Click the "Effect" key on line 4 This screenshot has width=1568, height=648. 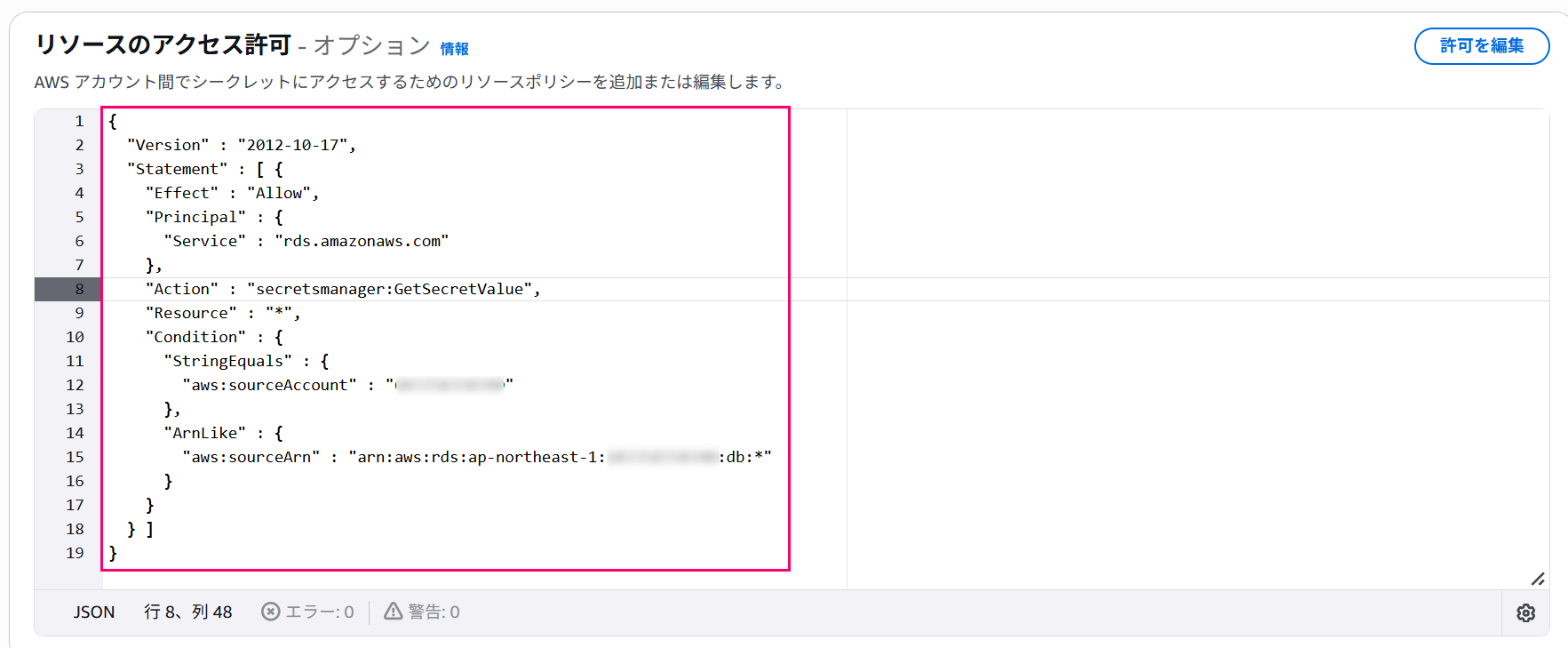(182, 193)
